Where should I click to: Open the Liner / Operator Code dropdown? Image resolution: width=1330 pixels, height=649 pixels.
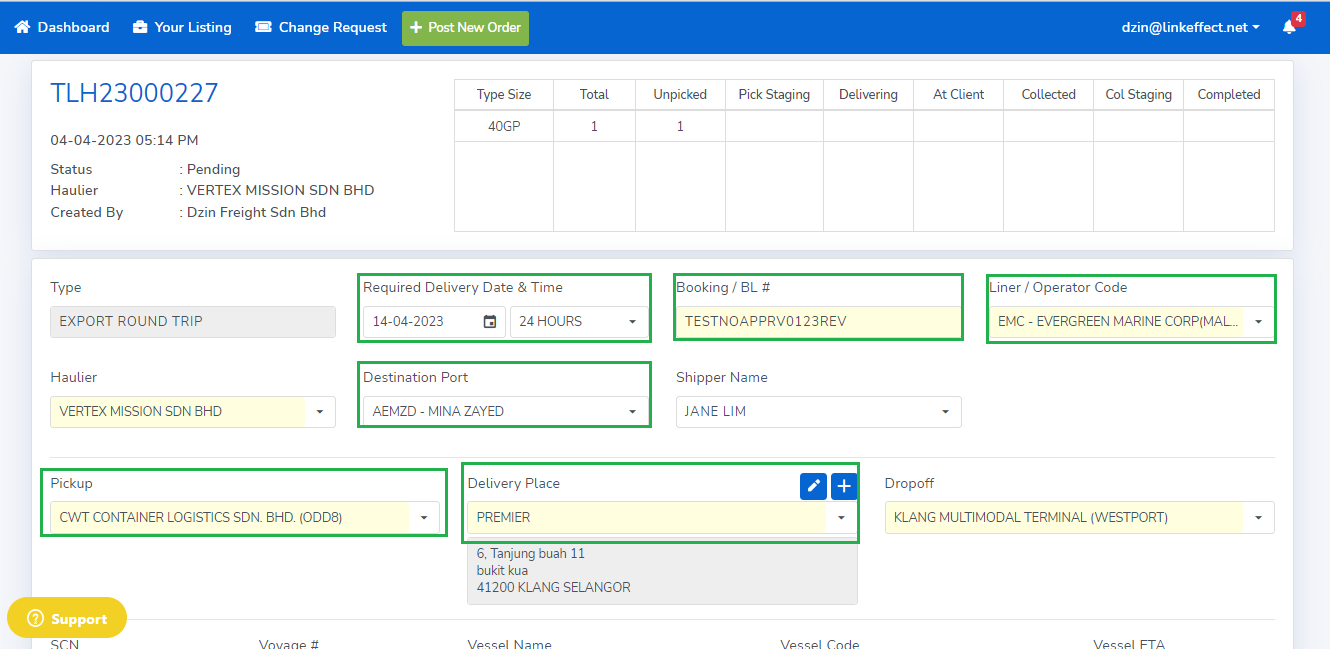1257,322
